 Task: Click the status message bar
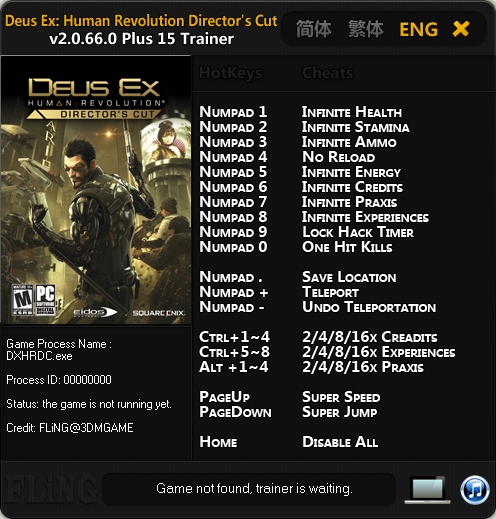tap(249, 489)
